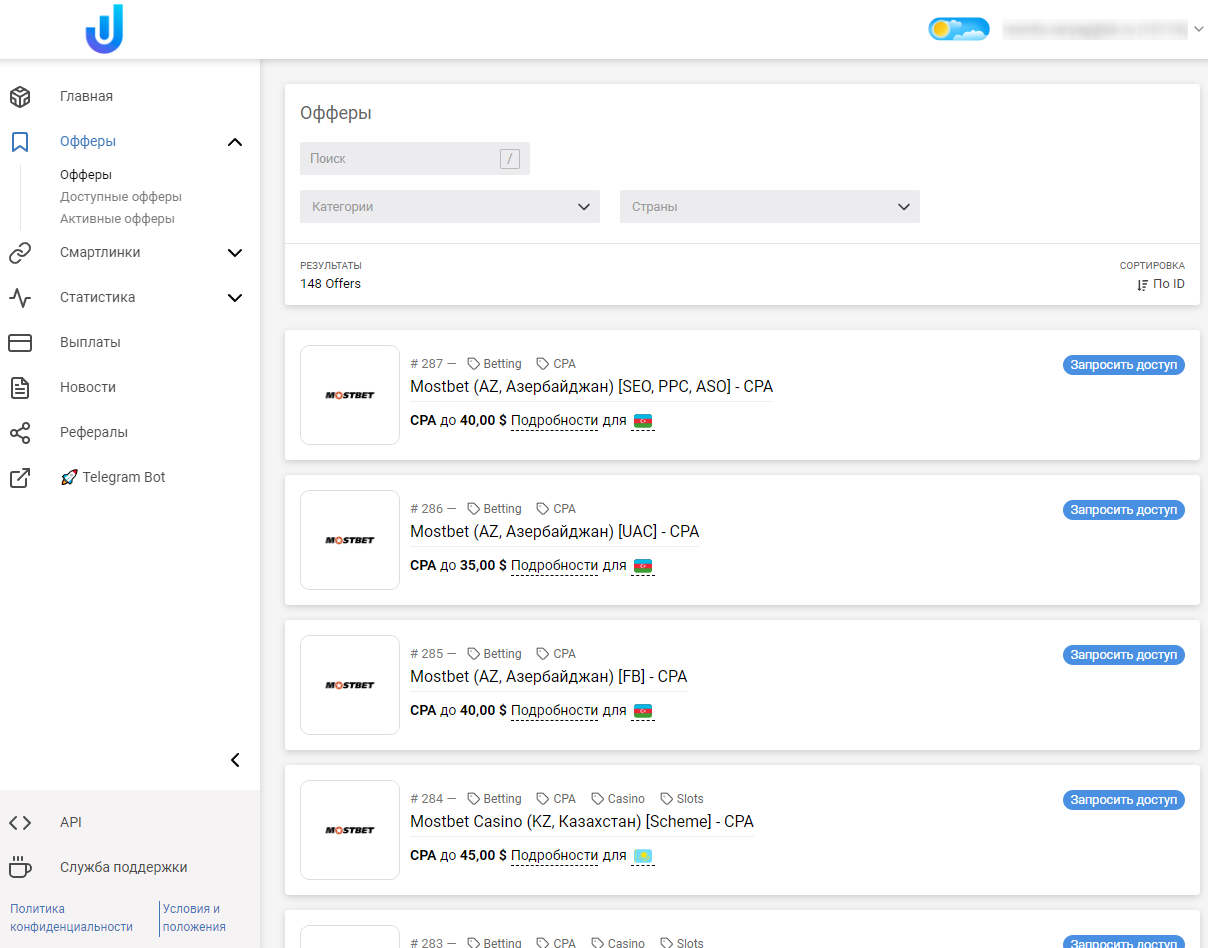Select Доступные офферы submenu item

tap(121, 197)
